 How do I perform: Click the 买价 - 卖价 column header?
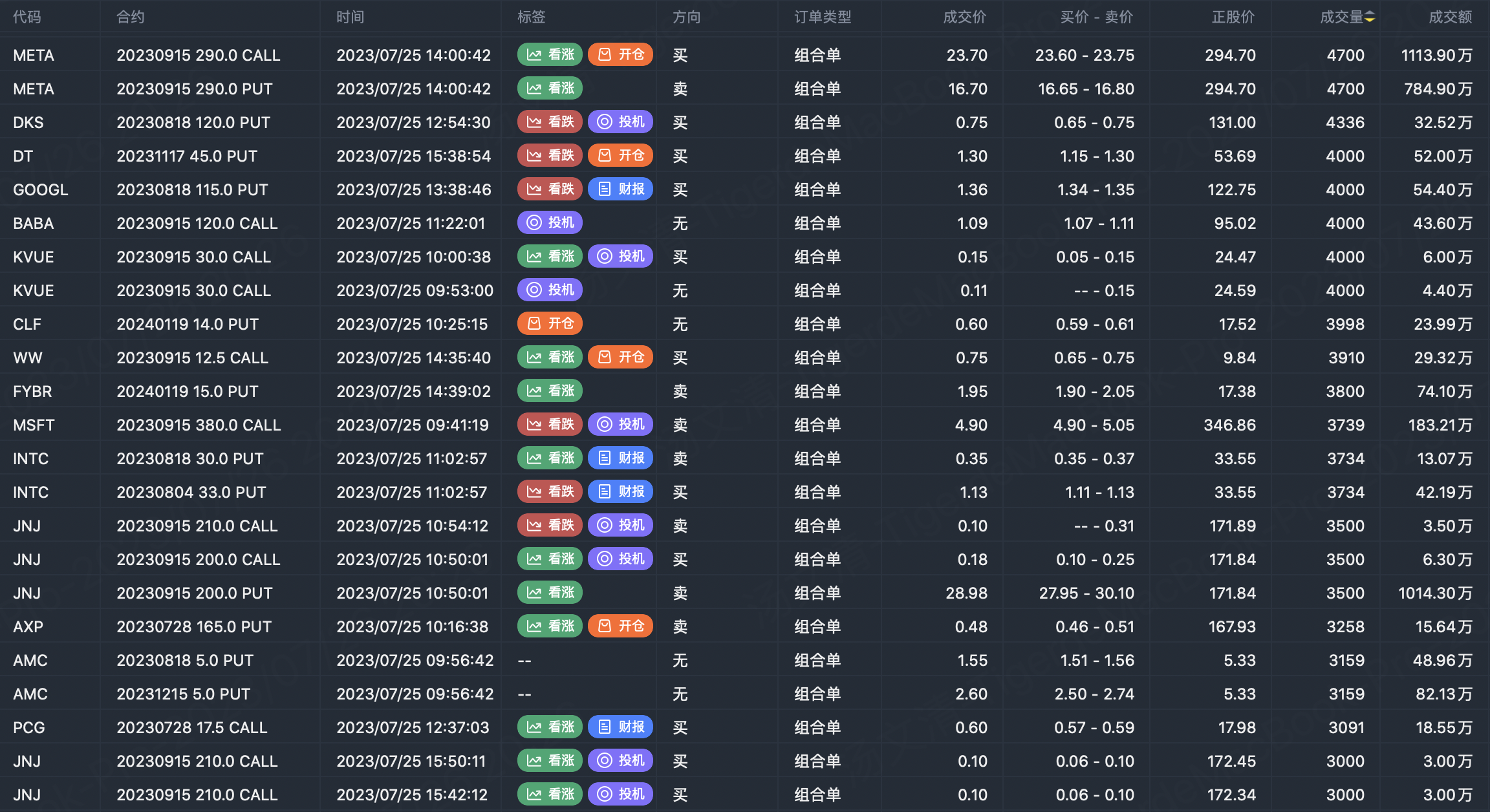(1097, 17)
